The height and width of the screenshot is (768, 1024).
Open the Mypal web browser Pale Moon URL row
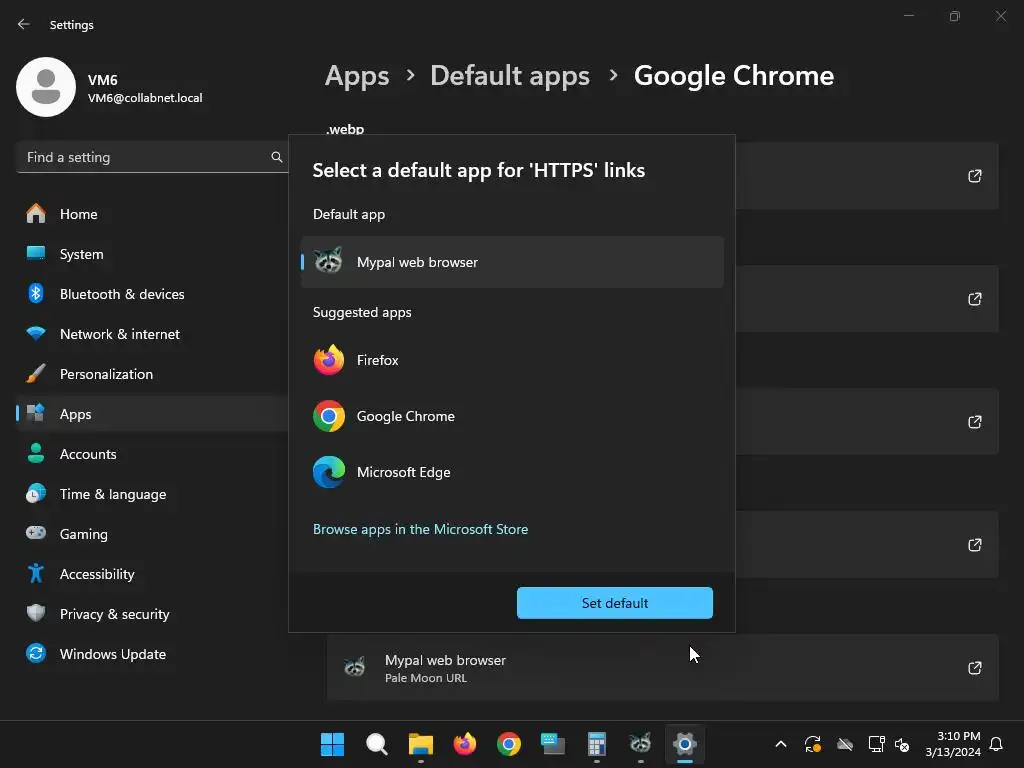[662, 667]
